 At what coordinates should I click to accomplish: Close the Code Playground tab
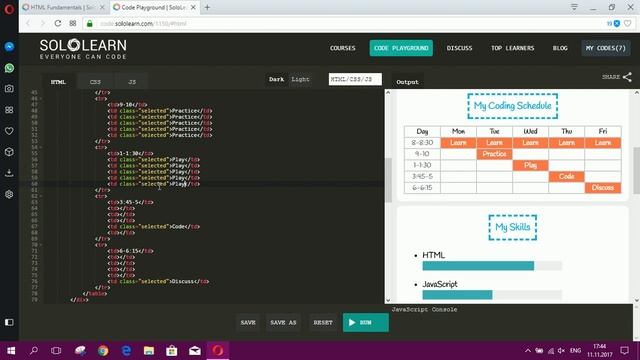pyautogui.click(x=193, y=7)
